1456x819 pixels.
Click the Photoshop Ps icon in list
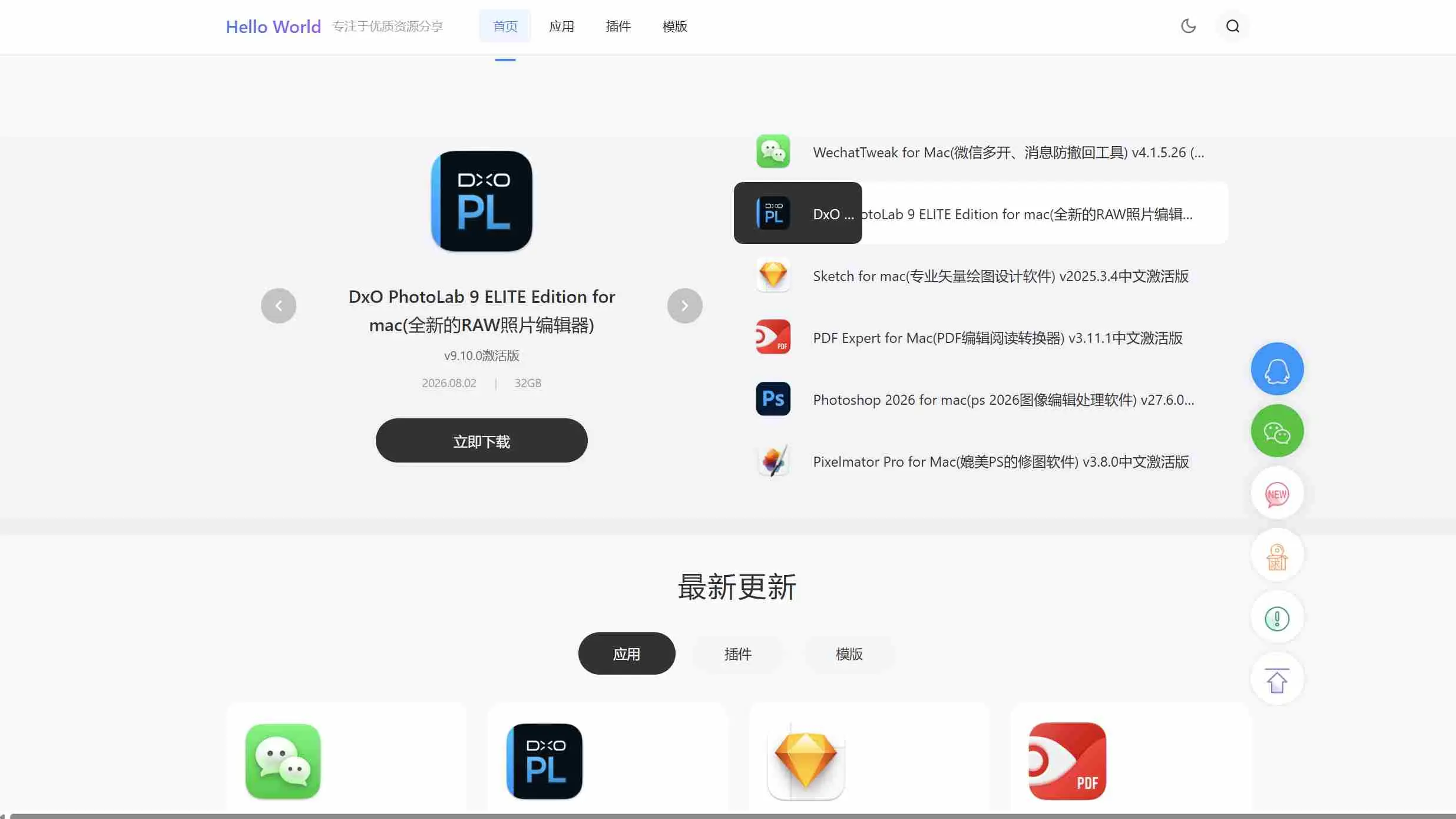(773, 399)
